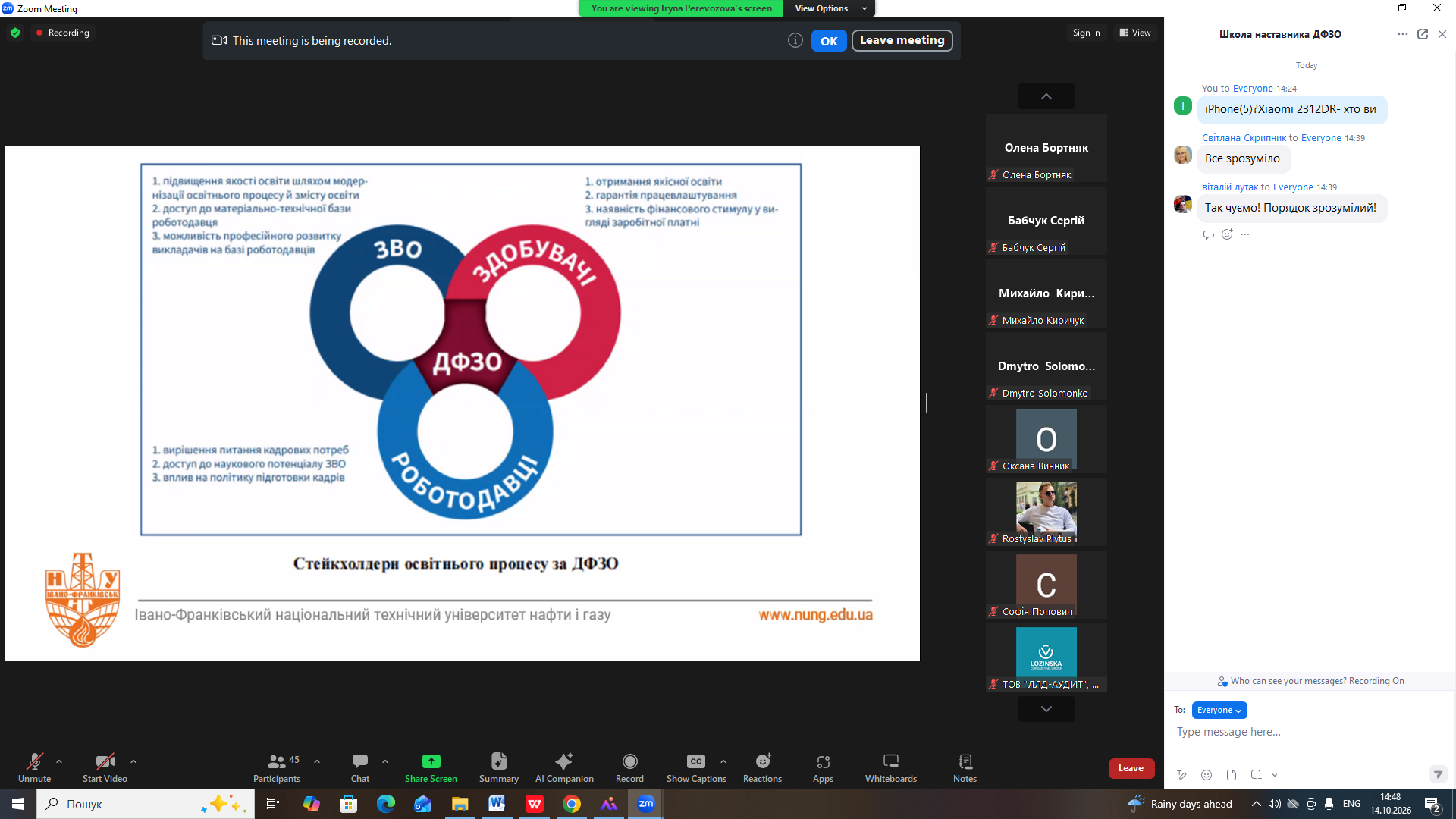Click Sign in
The image size is (1456, 819).
1086,33
